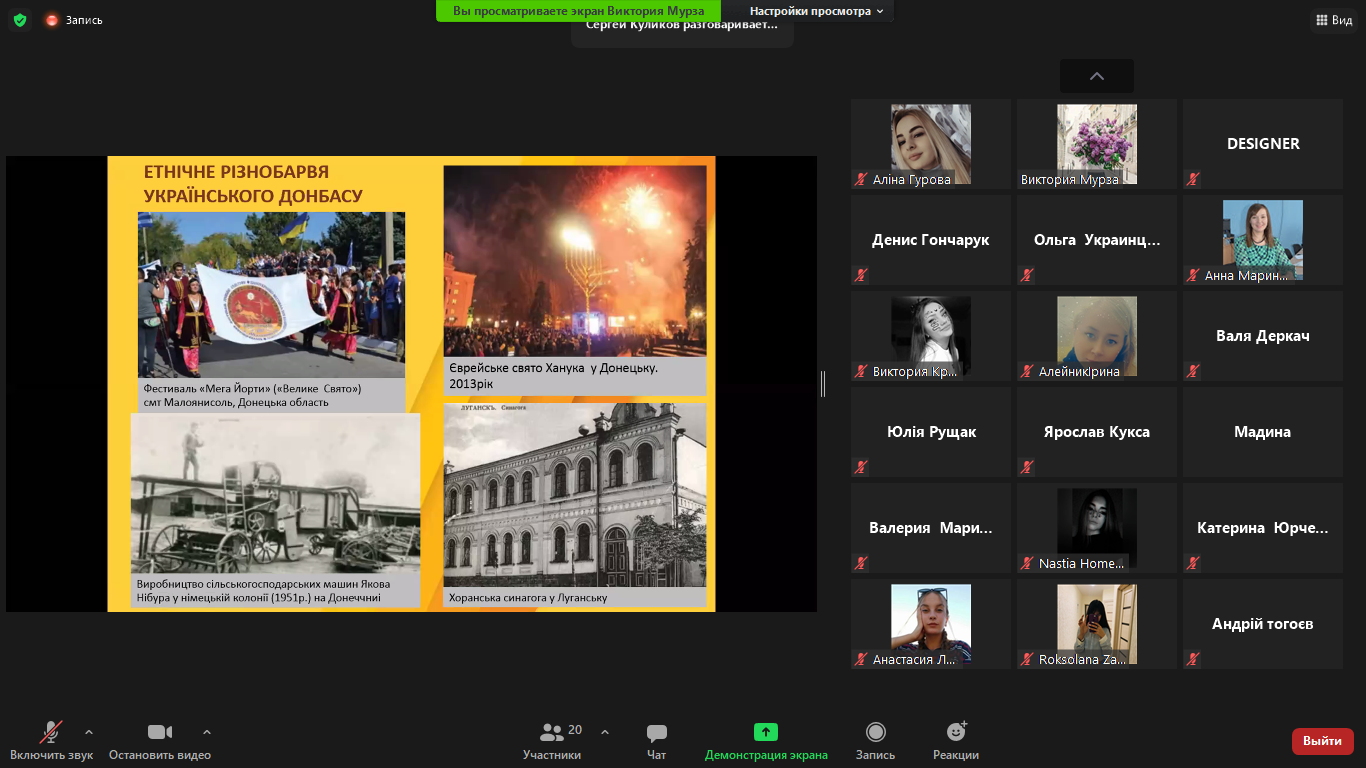Open the Настройки просмотра dropdown
Screen dimensions: 1366x768
point(816,11)
